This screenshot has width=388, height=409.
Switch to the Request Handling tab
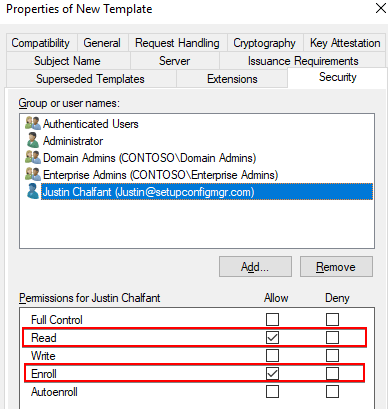177,43
